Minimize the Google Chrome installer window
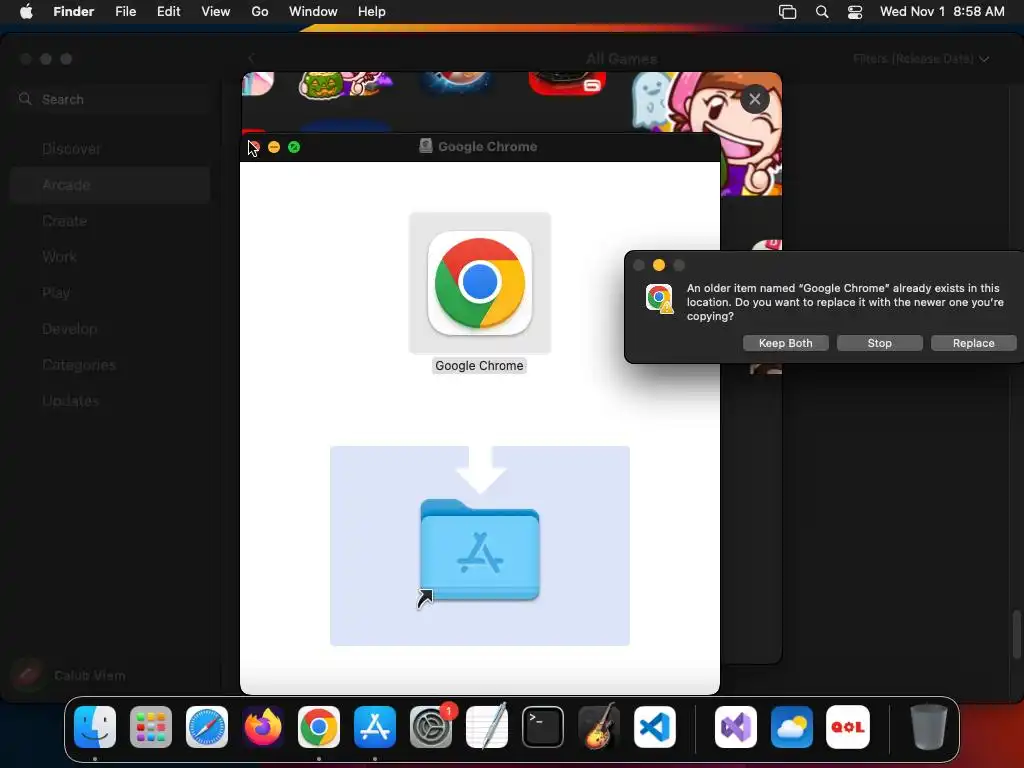The width and height of the screenshot is (1024, 768). click(274, 147)
